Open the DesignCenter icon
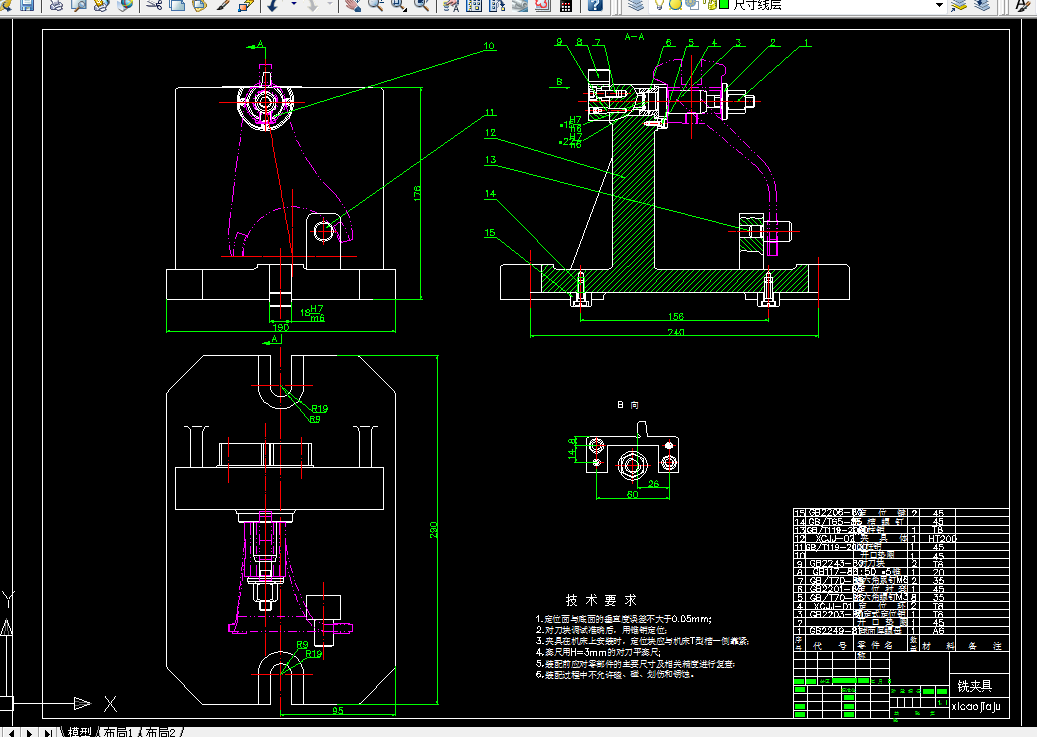The image size is (1037, 737). [474, 5]
